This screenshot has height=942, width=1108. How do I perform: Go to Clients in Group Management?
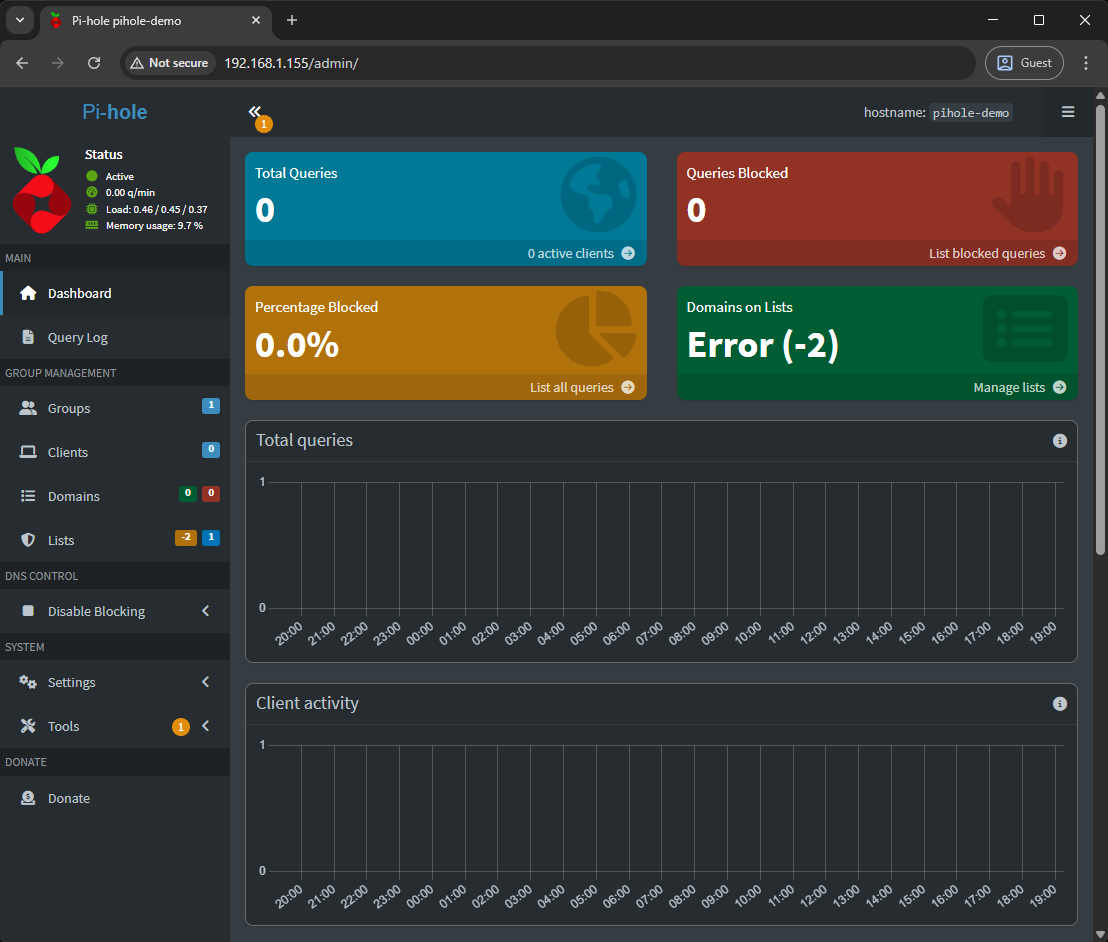click(x=68, y=452)
